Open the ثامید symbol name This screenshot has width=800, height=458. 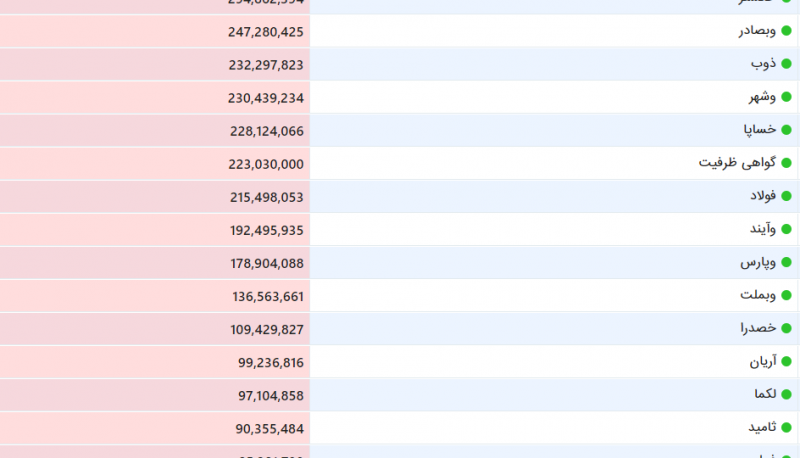(761, 427)
